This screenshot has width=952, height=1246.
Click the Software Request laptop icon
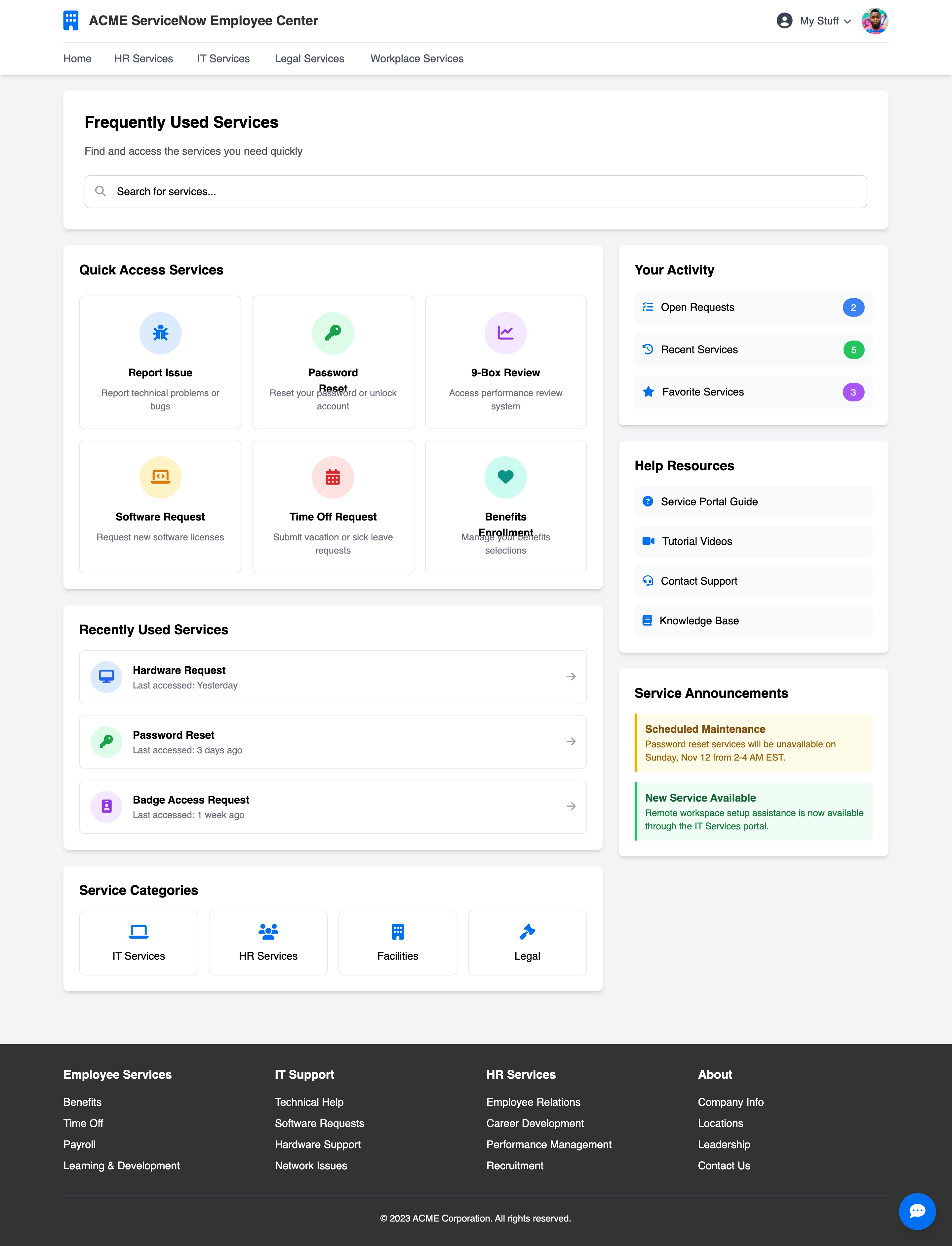(x=160, y=477)
